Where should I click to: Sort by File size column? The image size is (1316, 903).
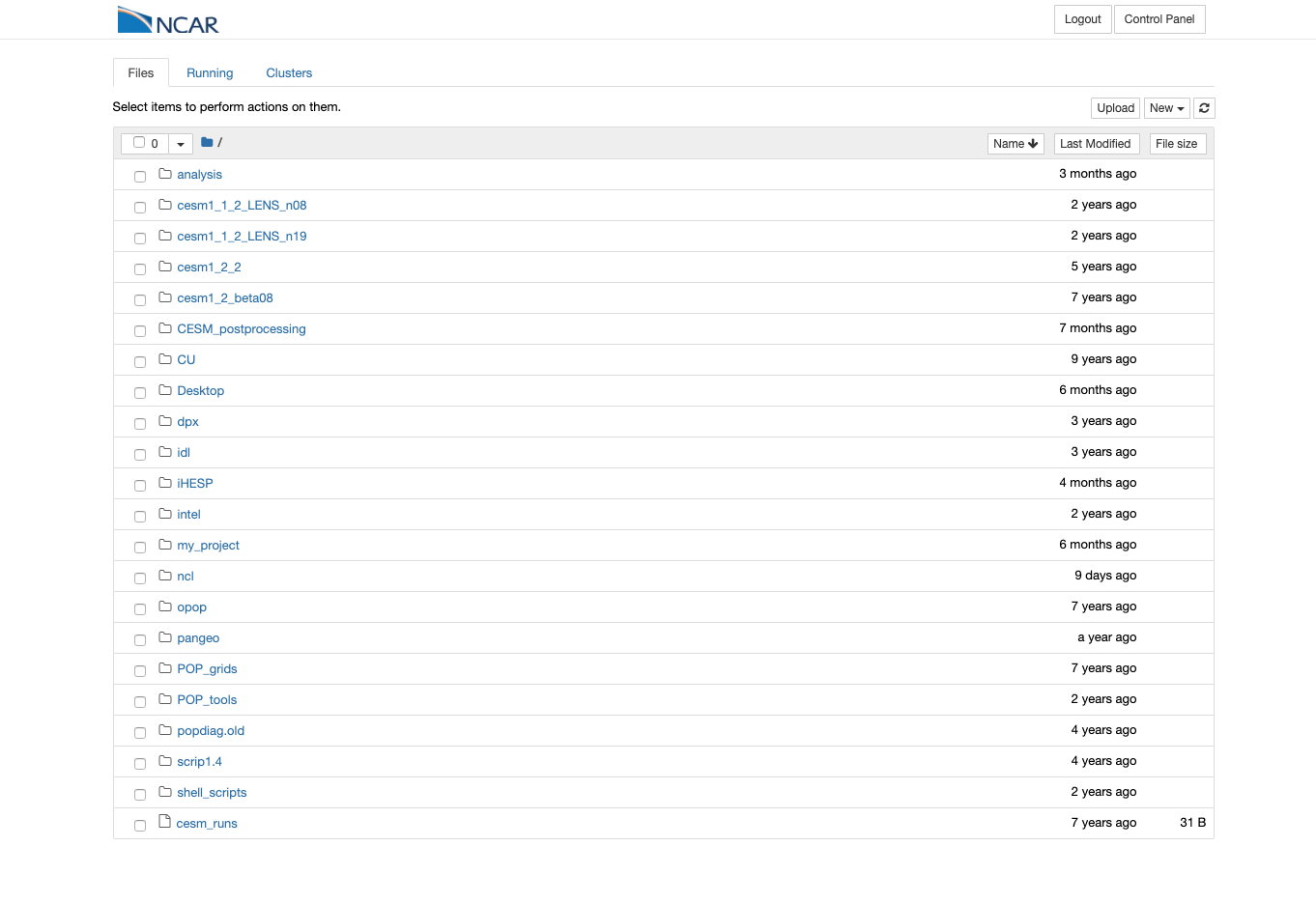tap(1177, 144)
